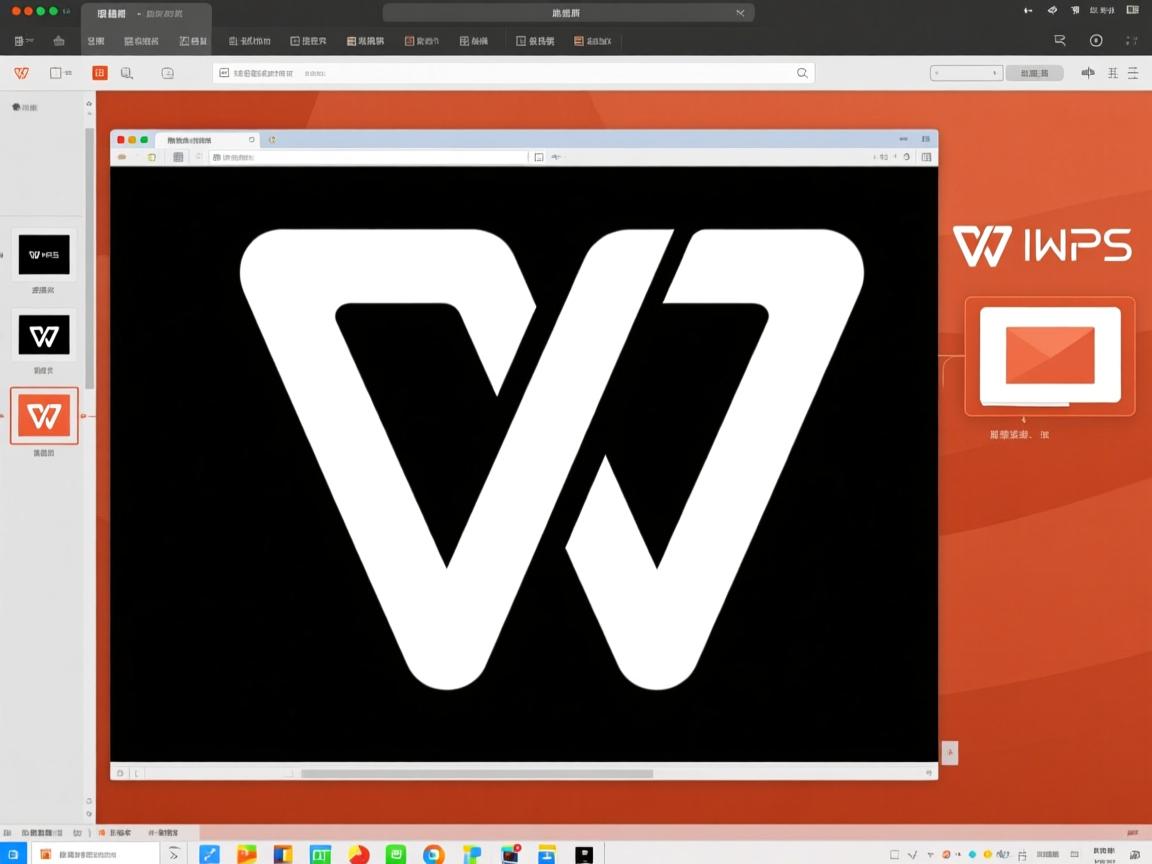This screenshot has height=864, width=1152.
Task: Click the magnifier icon in search bar
Action: 802,73
